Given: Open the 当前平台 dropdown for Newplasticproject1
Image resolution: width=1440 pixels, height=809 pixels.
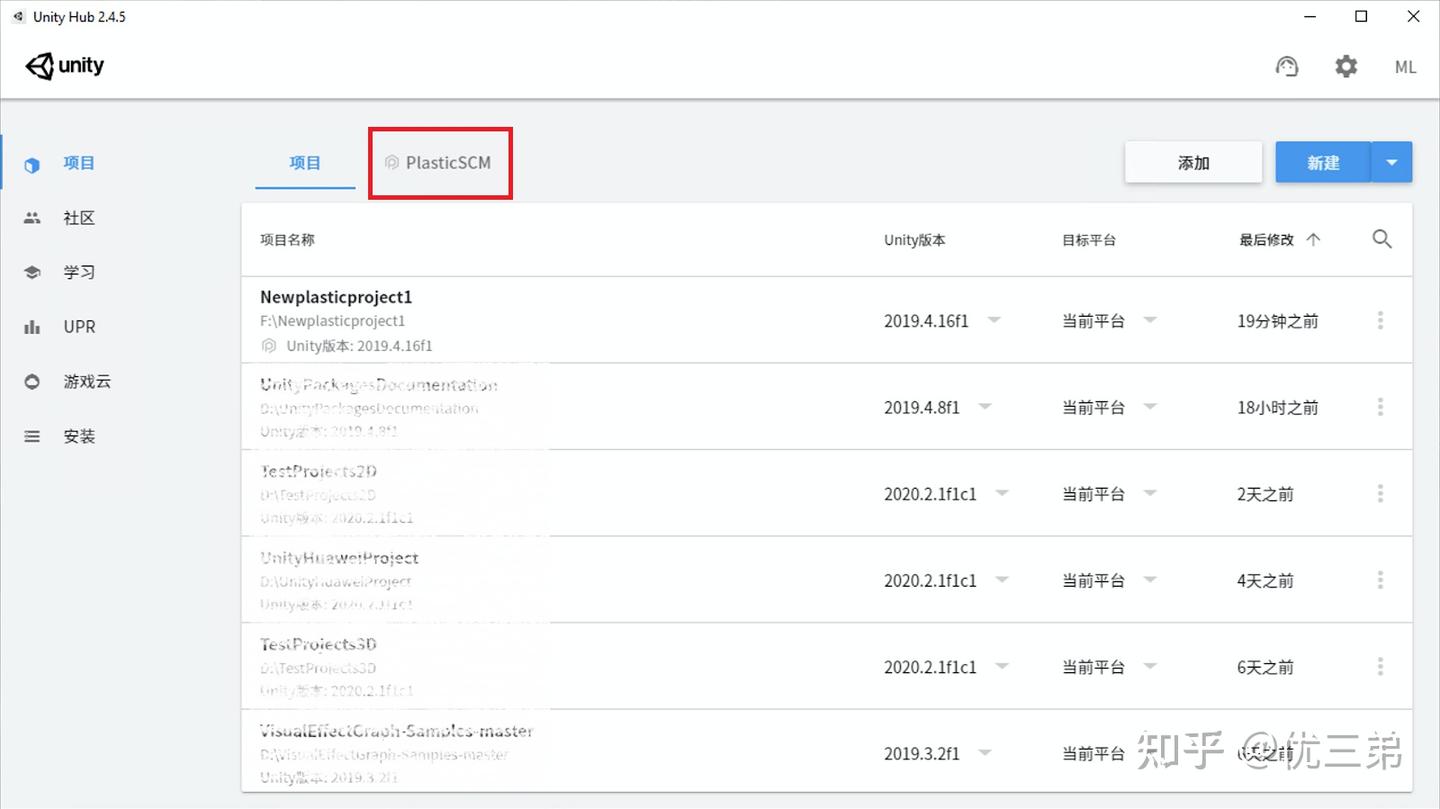Looking at the screenshot, I should pyautogui.click(x=1150, y=320).
